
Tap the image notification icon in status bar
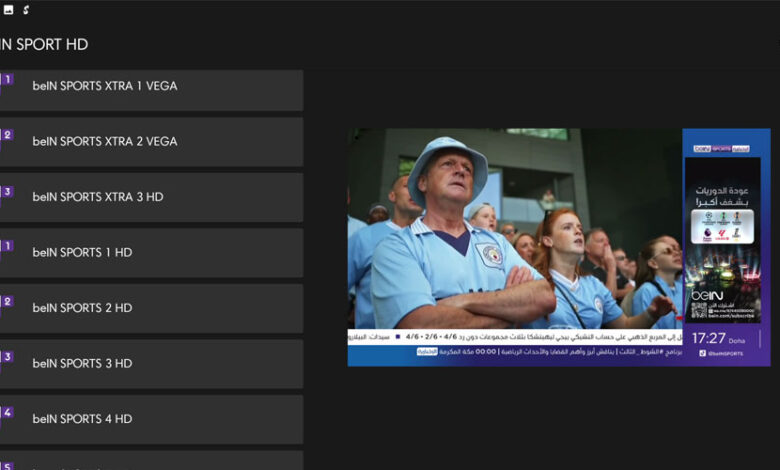pos(9,10)
